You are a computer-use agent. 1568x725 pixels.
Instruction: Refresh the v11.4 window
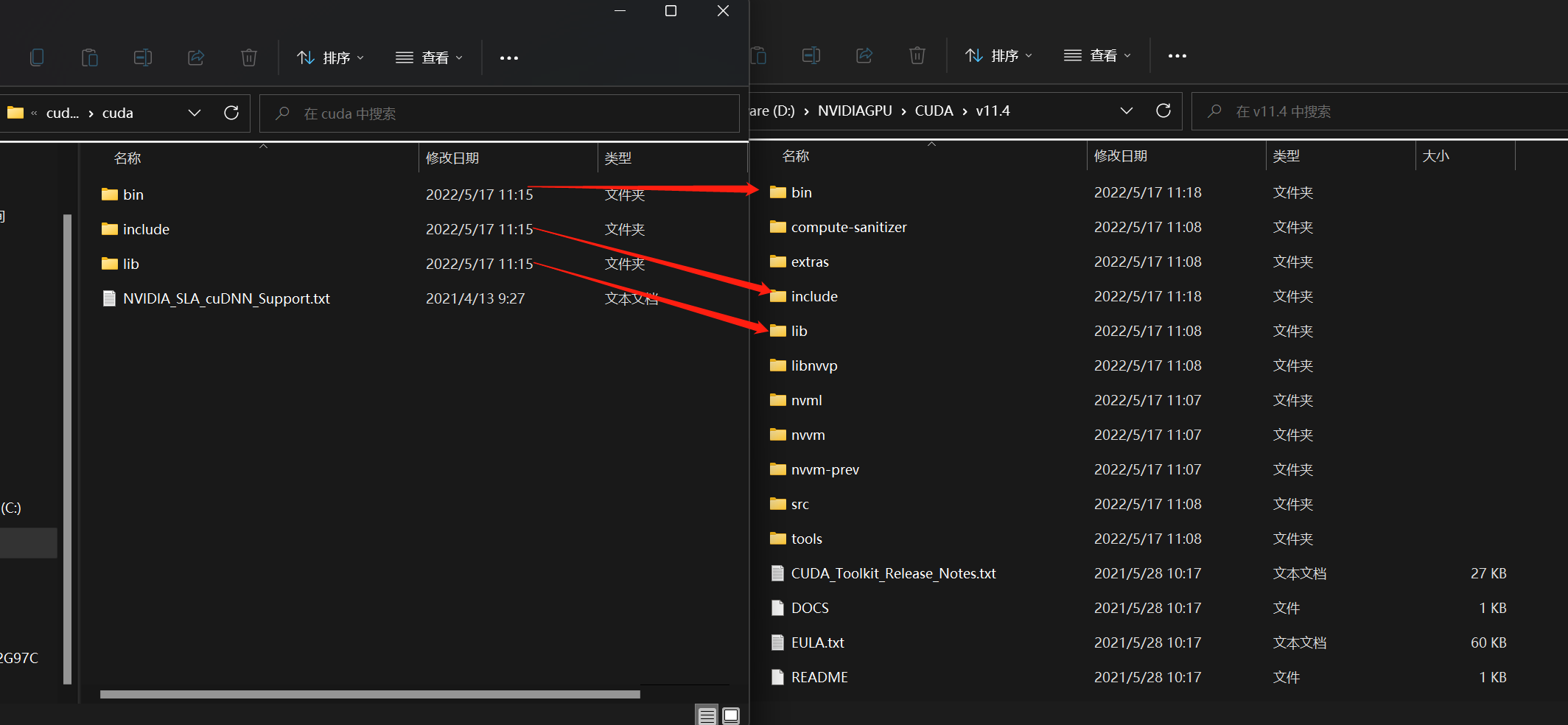tap(1163, 111)
